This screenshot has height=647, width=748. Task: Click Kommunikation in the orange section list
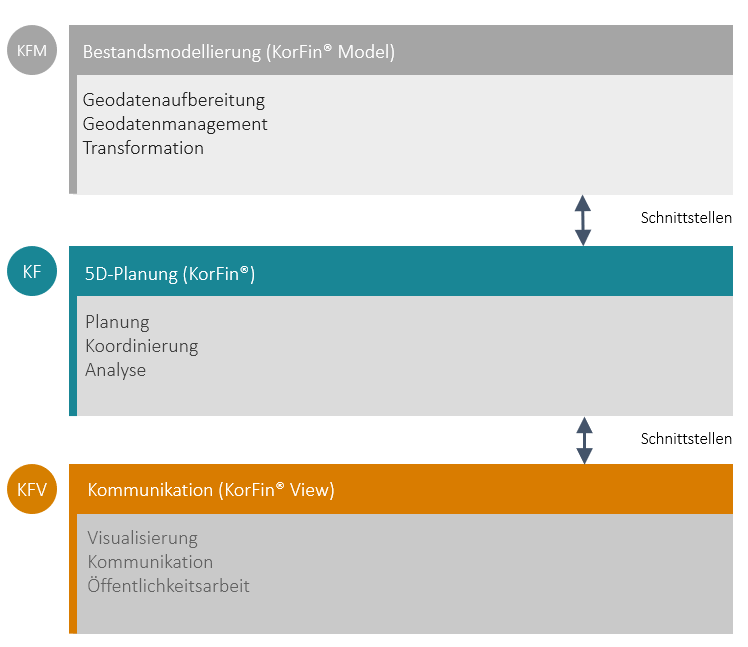(x=150, y=562)
